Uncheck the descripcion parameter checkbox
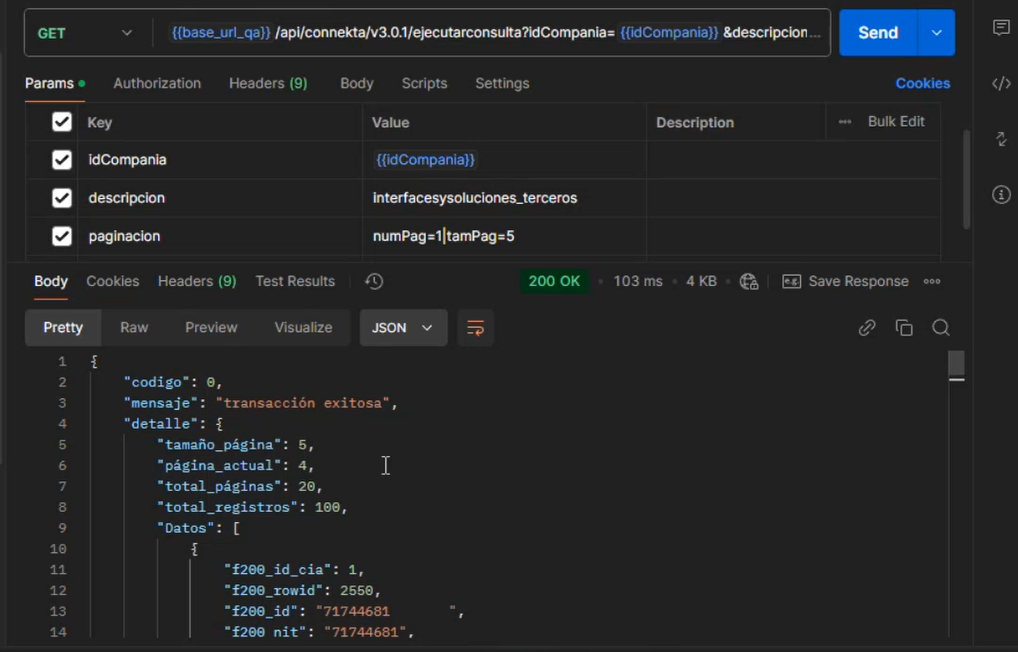Viewport: 1018px width, 652px height. pos(62,198)
